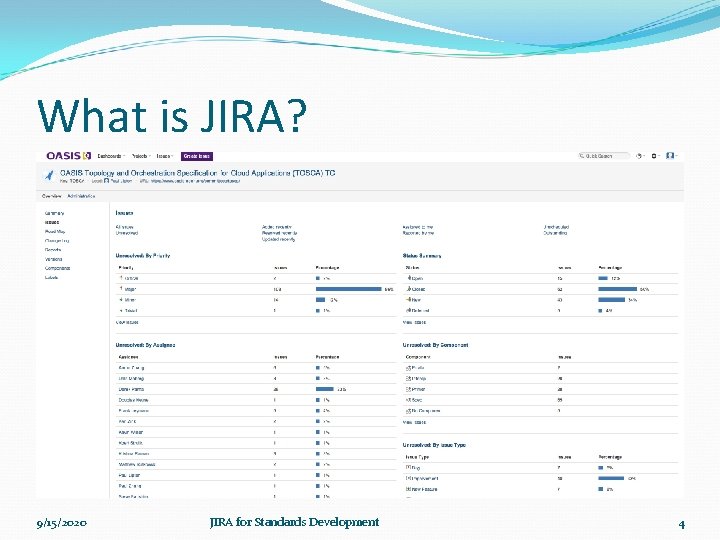The width and height of the screenshot is (720, 540).
Task: Switch to the Overview tab
Action: pyautogui.click(x=51, y=196)
